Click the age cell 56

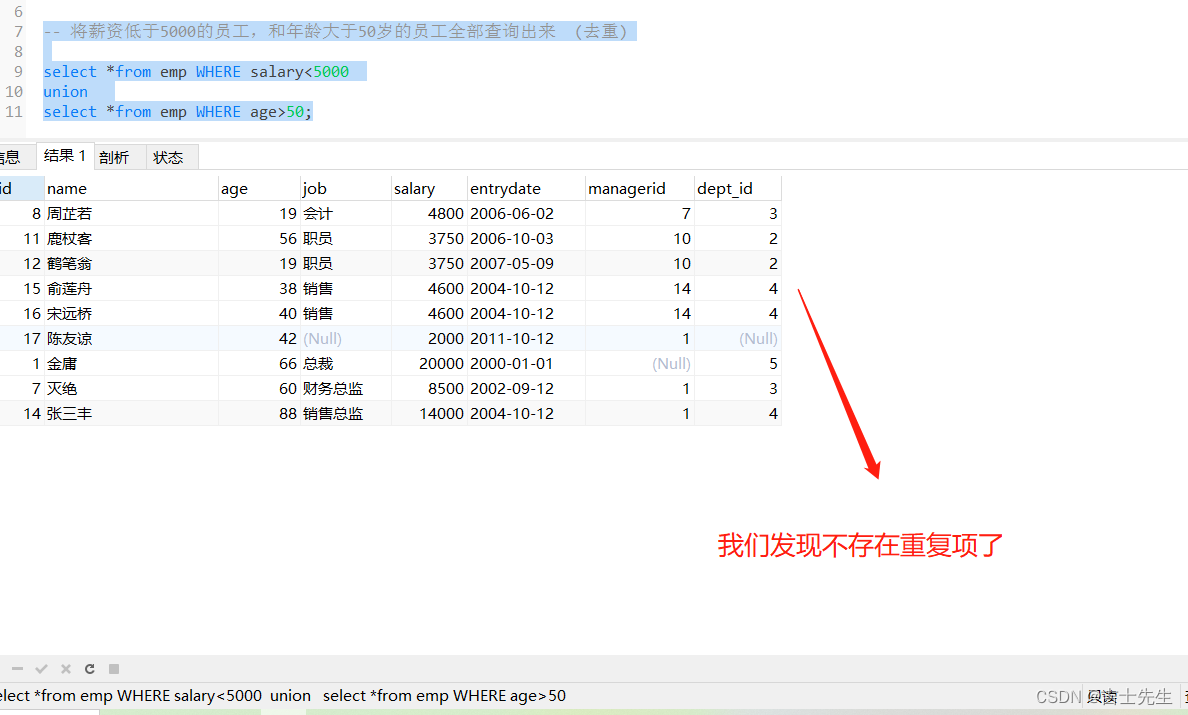point(259,239)
